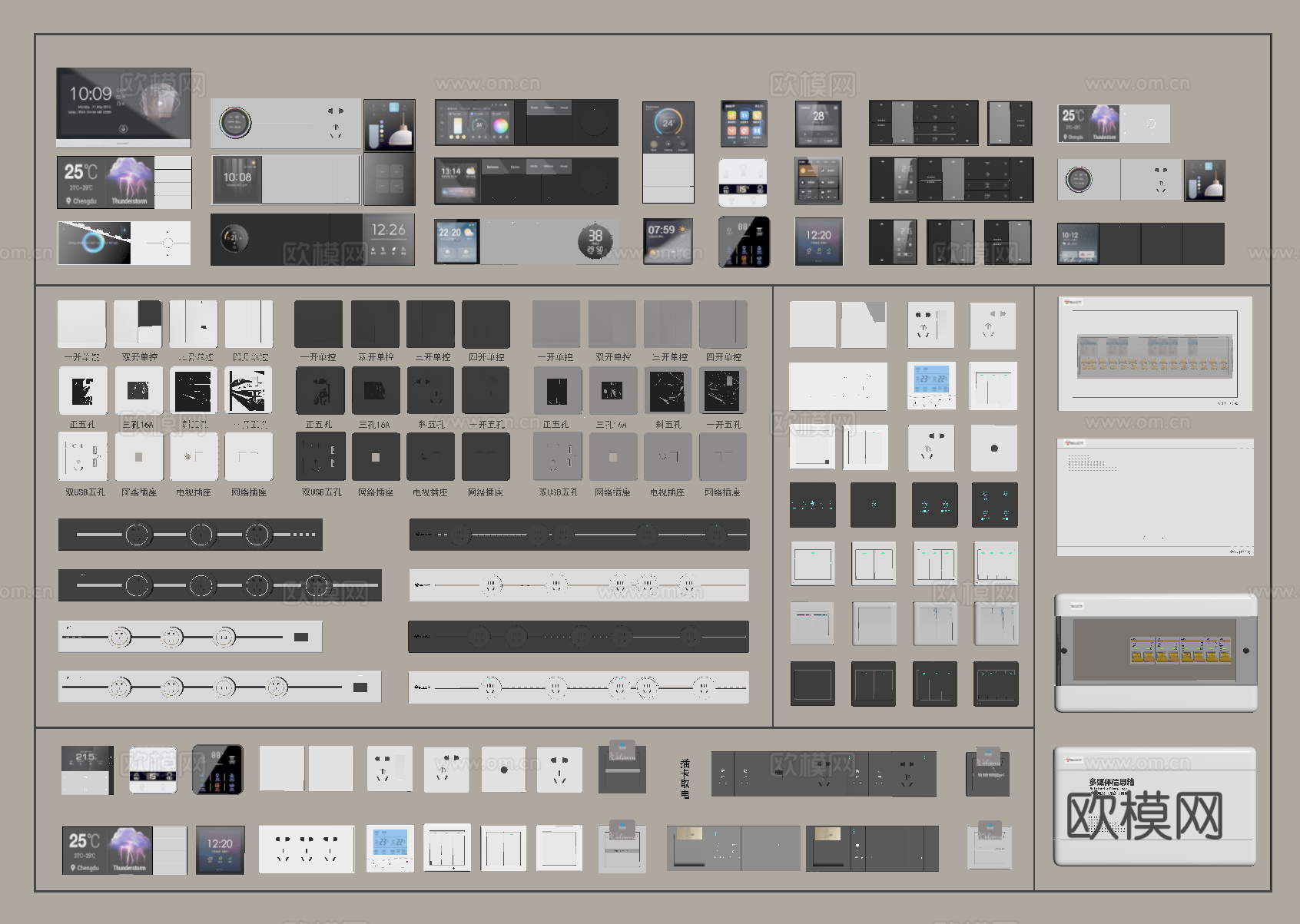Select the plain white closed distribution box cover
The image size is (1300, 924).
click(1155, 498)
